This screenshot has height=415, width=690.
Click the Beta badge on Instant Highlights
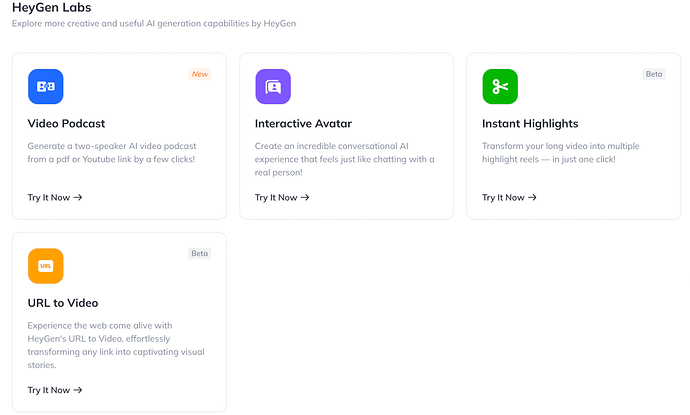(654, 74)
